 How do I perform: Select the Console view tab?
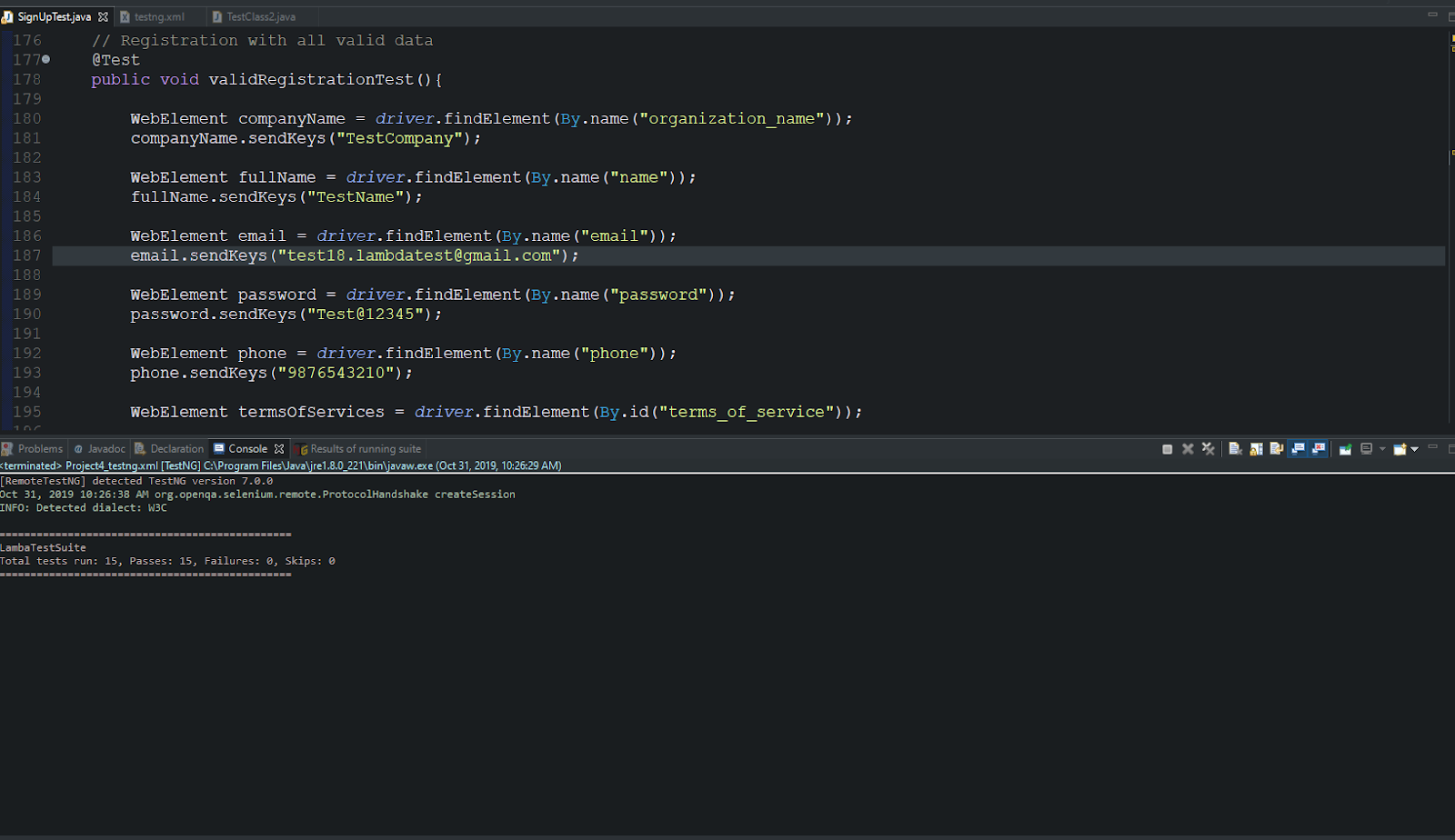click(247, 449)
